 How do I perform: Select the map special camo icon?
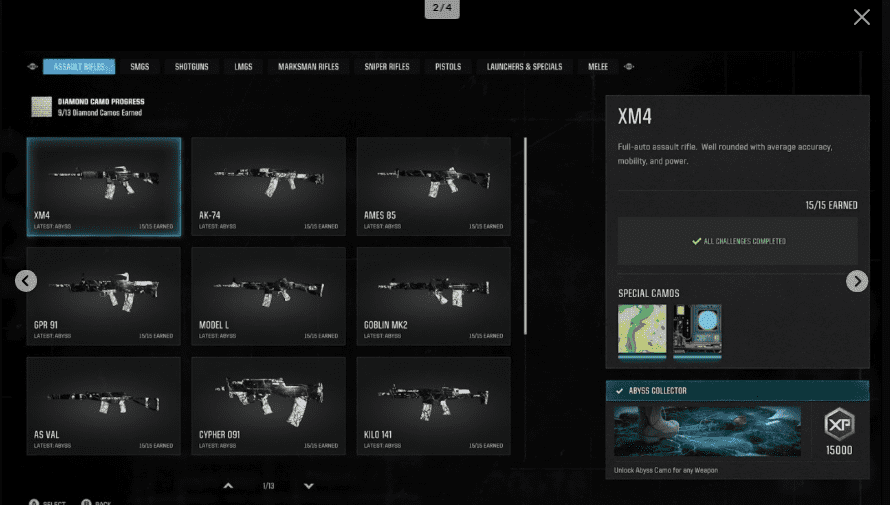click(642, 330)
